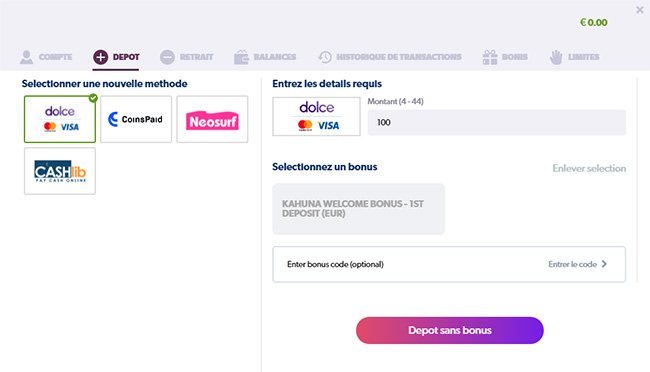This screenshot has height=372, width=650.
Task: Click Enlever selection link
Action: click(589, 168)
